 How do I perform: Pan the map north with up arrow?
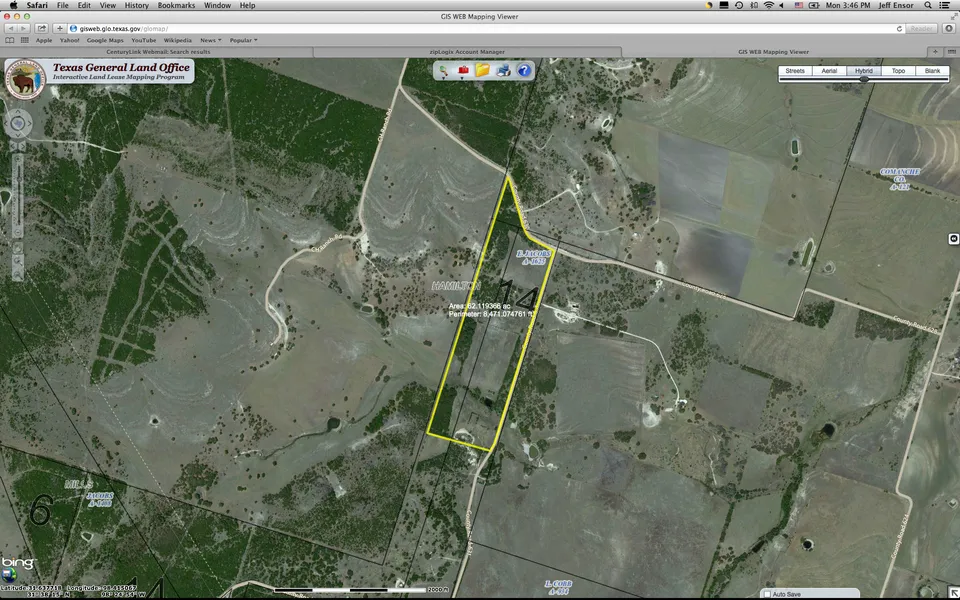[x=19, y=113]
